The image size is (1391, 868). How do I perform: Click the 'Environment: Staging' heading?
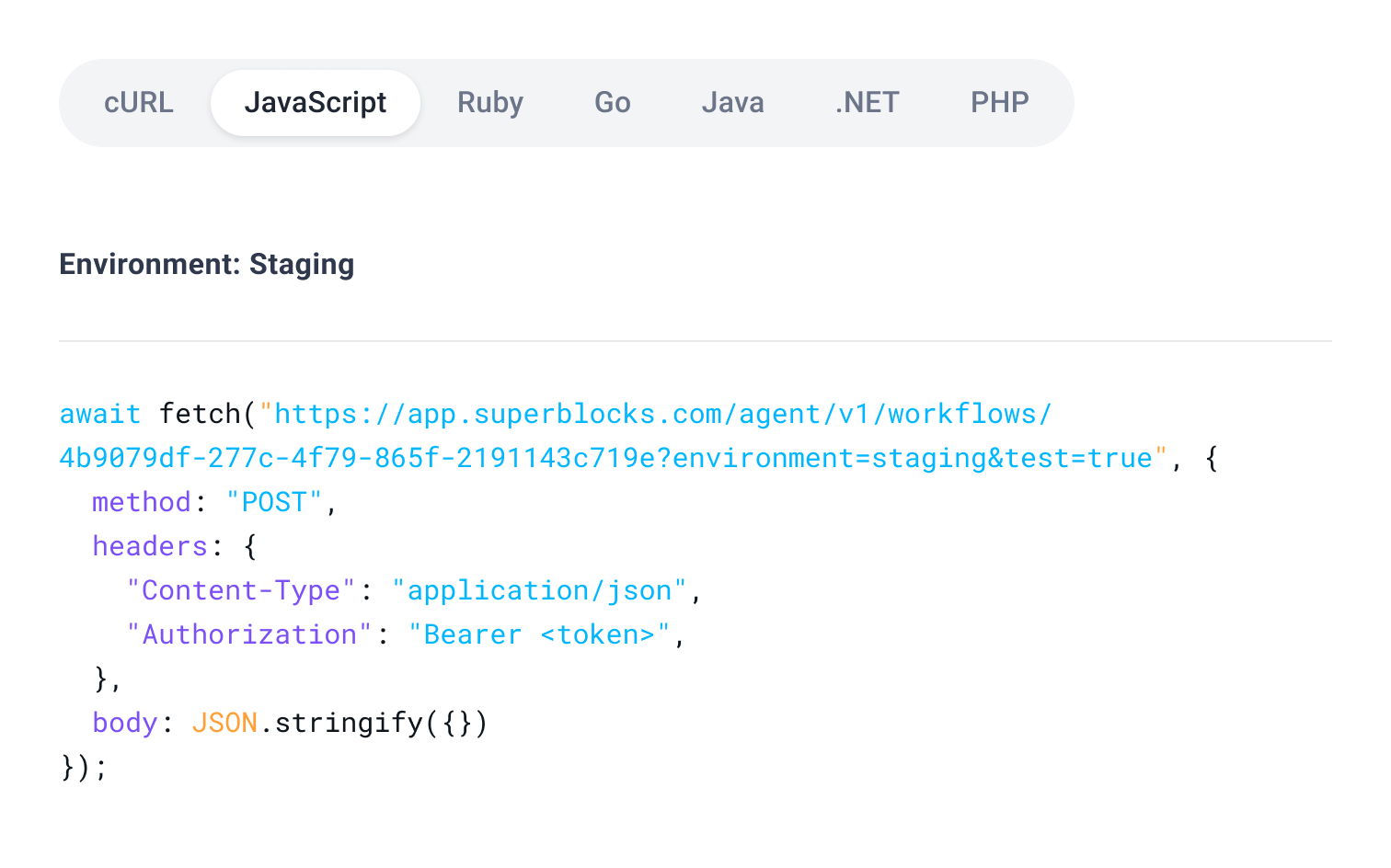[206, 264]
